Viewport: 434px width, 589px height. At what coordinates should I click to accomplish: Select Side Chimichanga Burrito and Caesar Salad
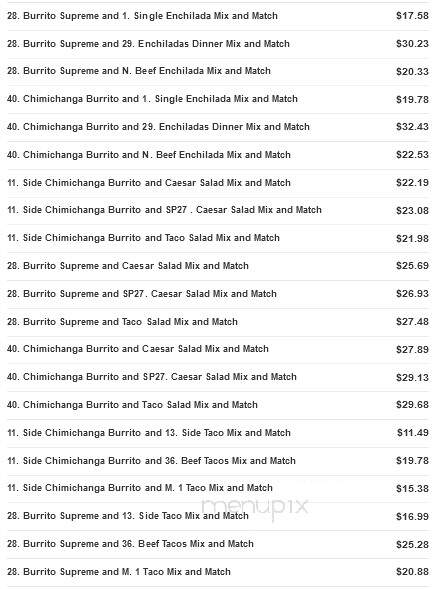[218, 183]
